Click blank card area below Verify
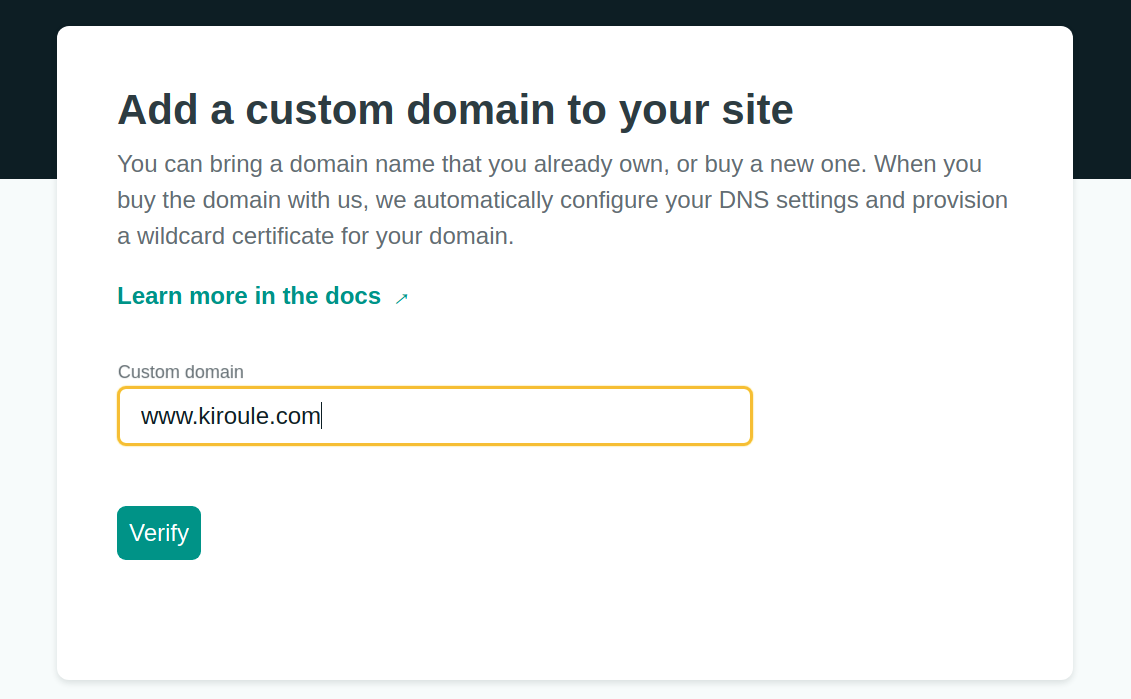 (565, 620)
